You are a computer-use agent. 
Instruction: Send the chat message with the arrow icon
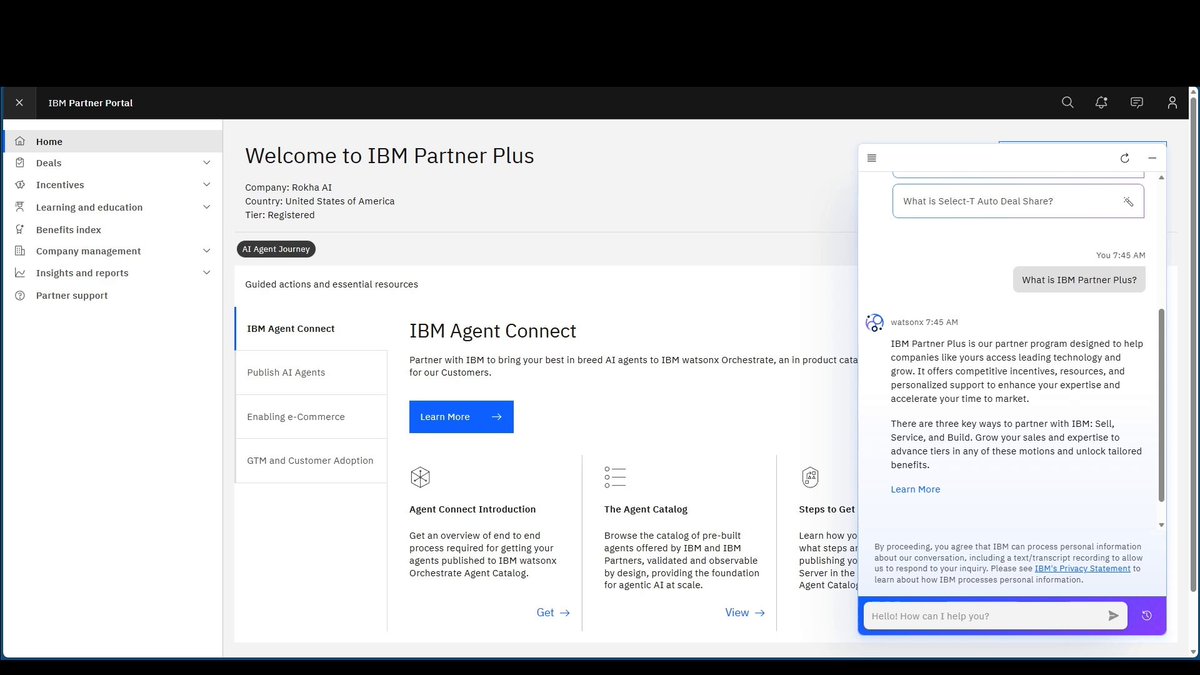(1114, 616)
